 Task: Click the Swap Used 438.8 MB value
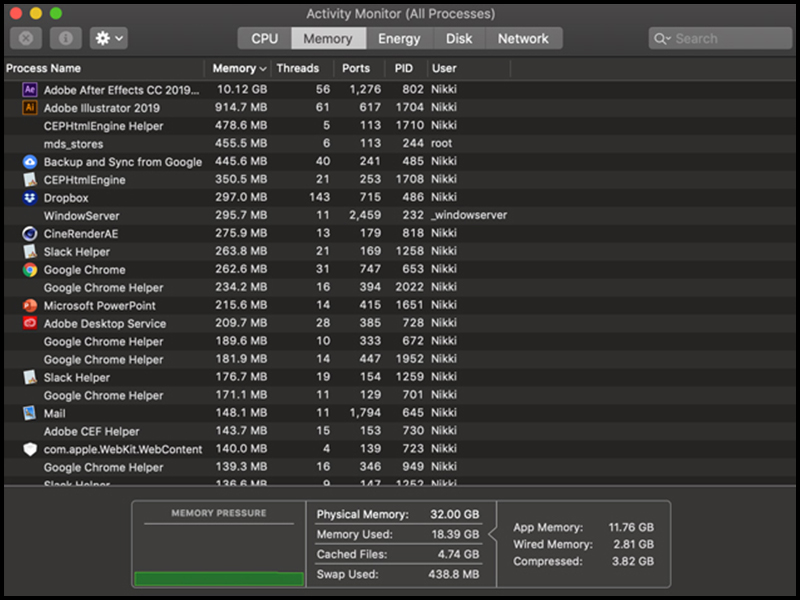tap(454, 574)
